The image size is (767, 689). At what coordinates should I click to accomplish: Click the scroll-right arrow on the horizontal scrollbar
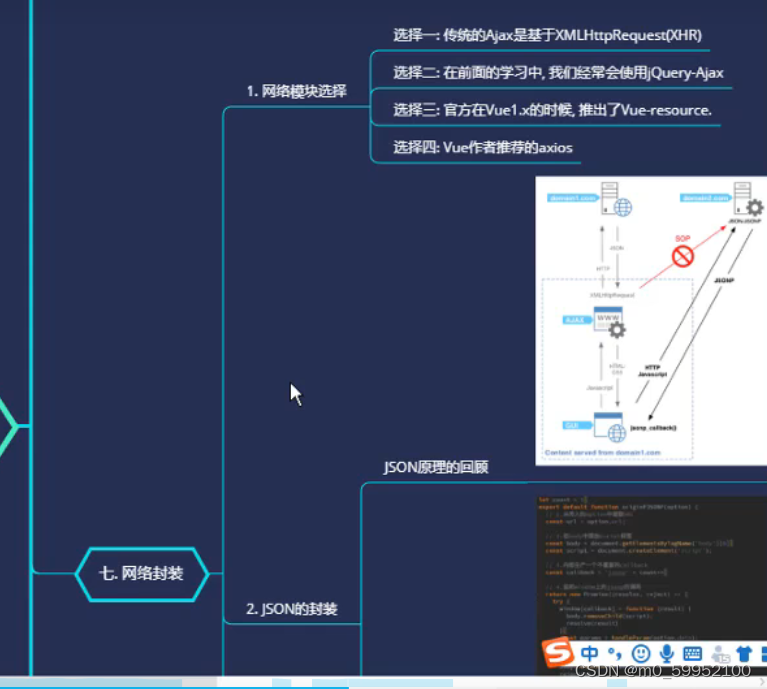762,682
